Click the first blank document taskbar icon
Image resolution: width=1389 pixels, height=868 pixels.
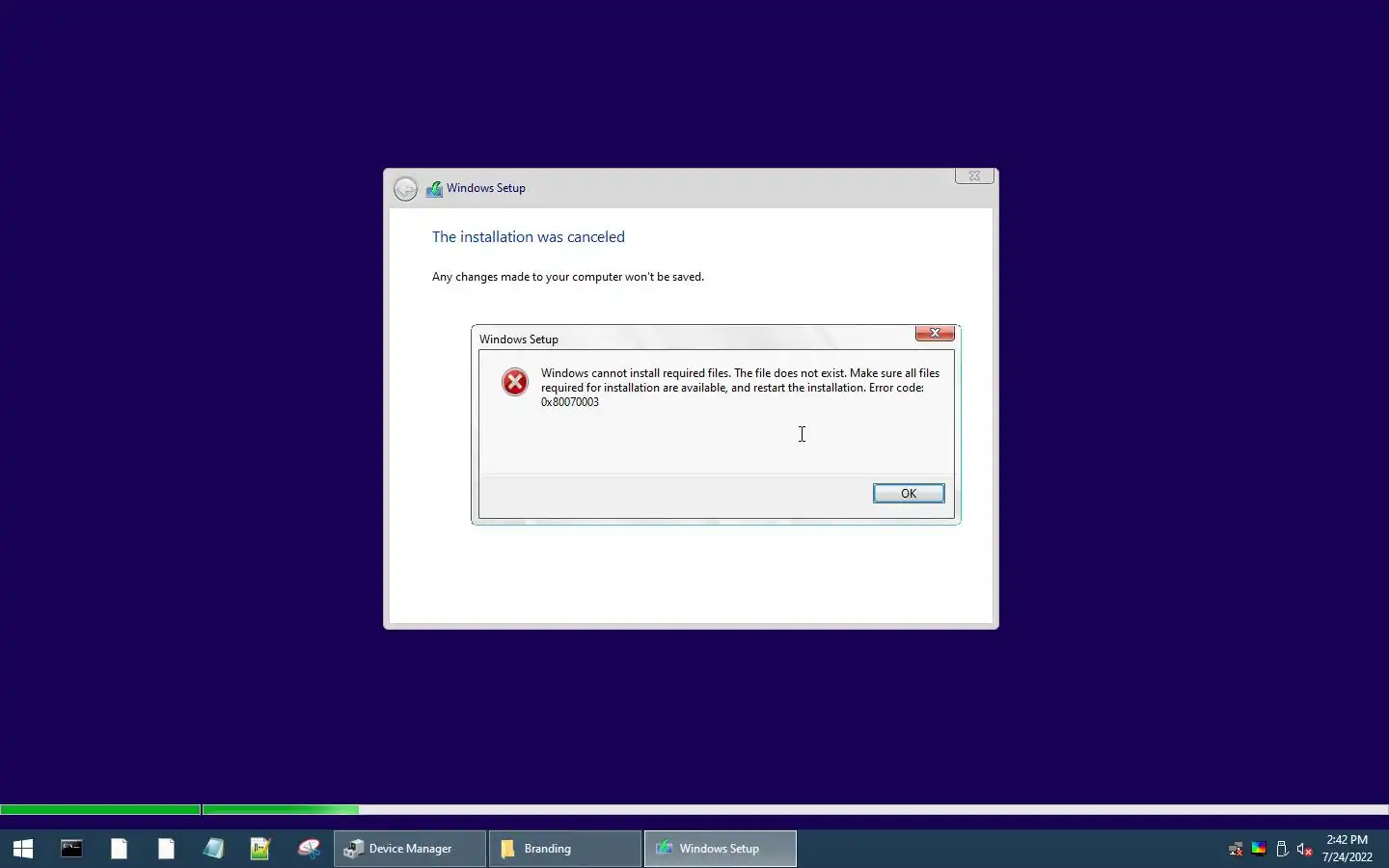tap(119, 849)
